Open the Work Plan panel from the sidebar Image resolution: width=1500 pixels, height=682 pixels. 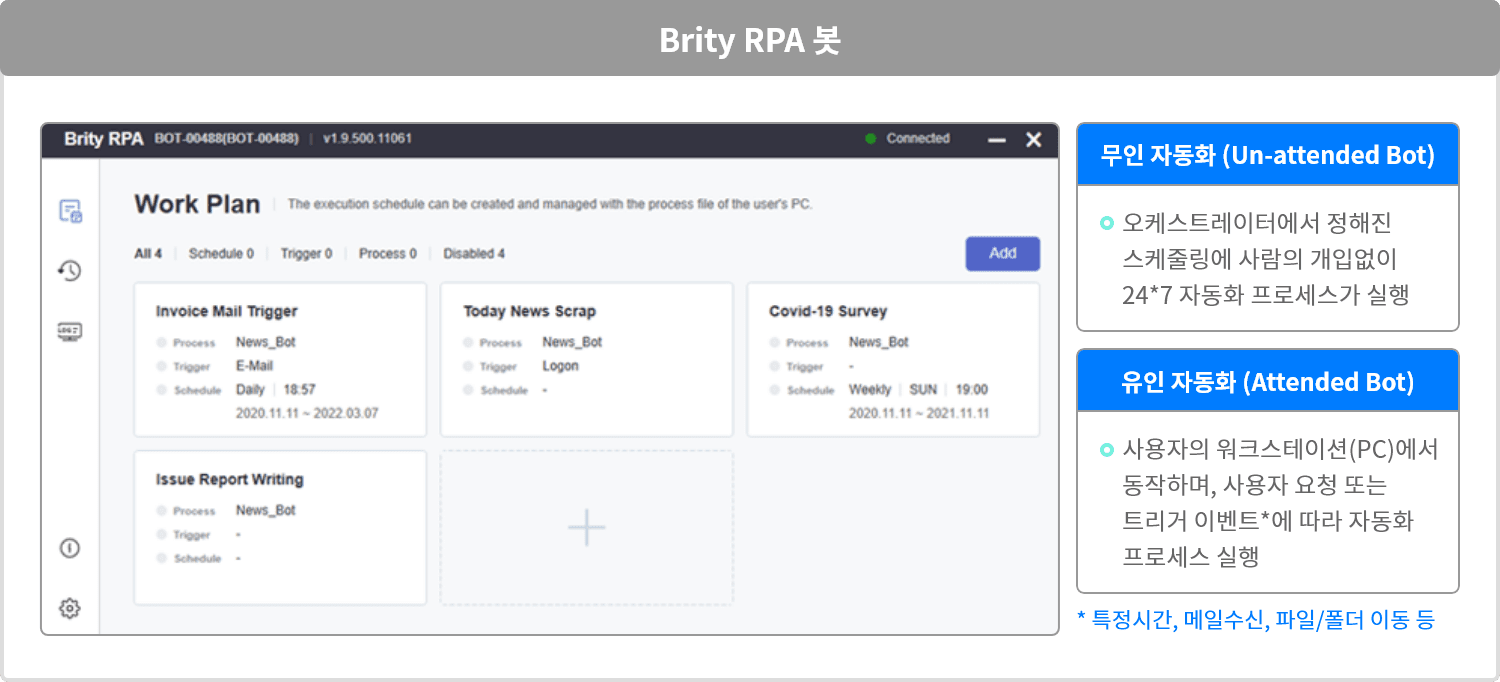tap(69, 212)
